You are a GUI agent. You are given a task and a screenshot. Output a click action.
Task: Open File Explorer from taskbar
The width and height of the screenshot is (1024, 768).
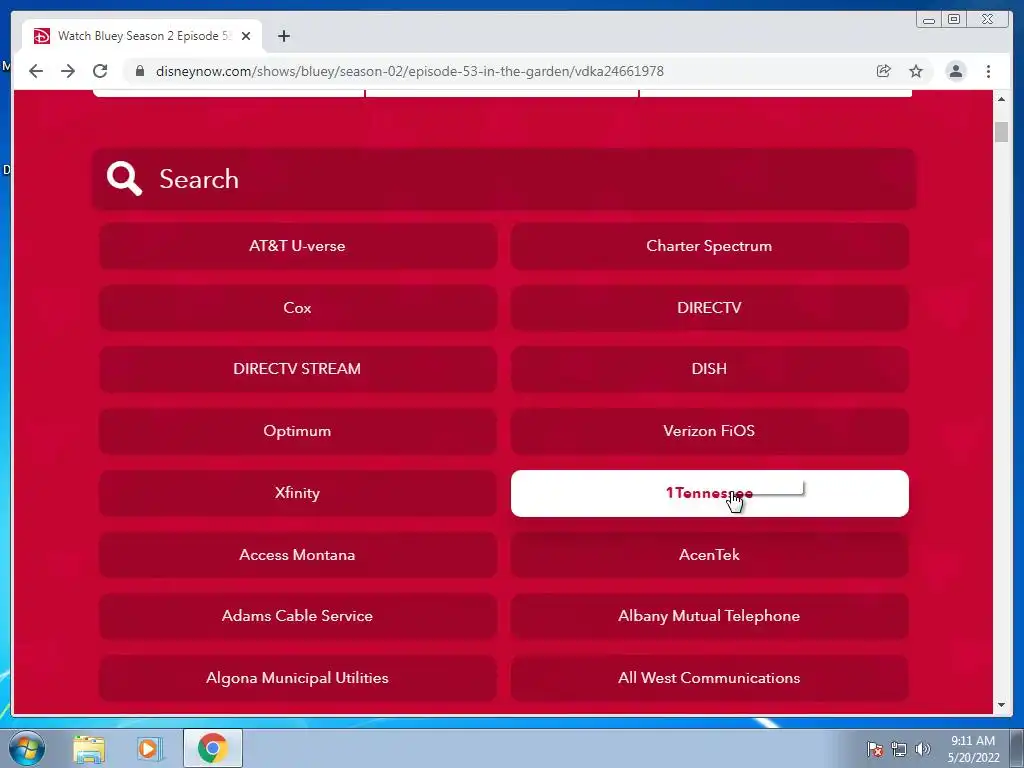click(x=89, y=748)
